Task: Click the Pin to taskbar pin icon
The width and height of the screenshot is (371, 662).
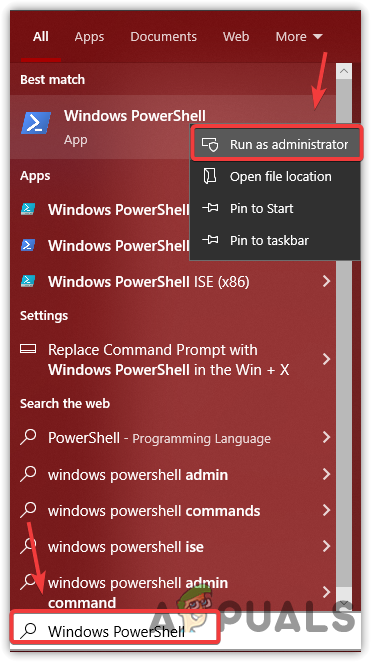Action: click(210, 240)
